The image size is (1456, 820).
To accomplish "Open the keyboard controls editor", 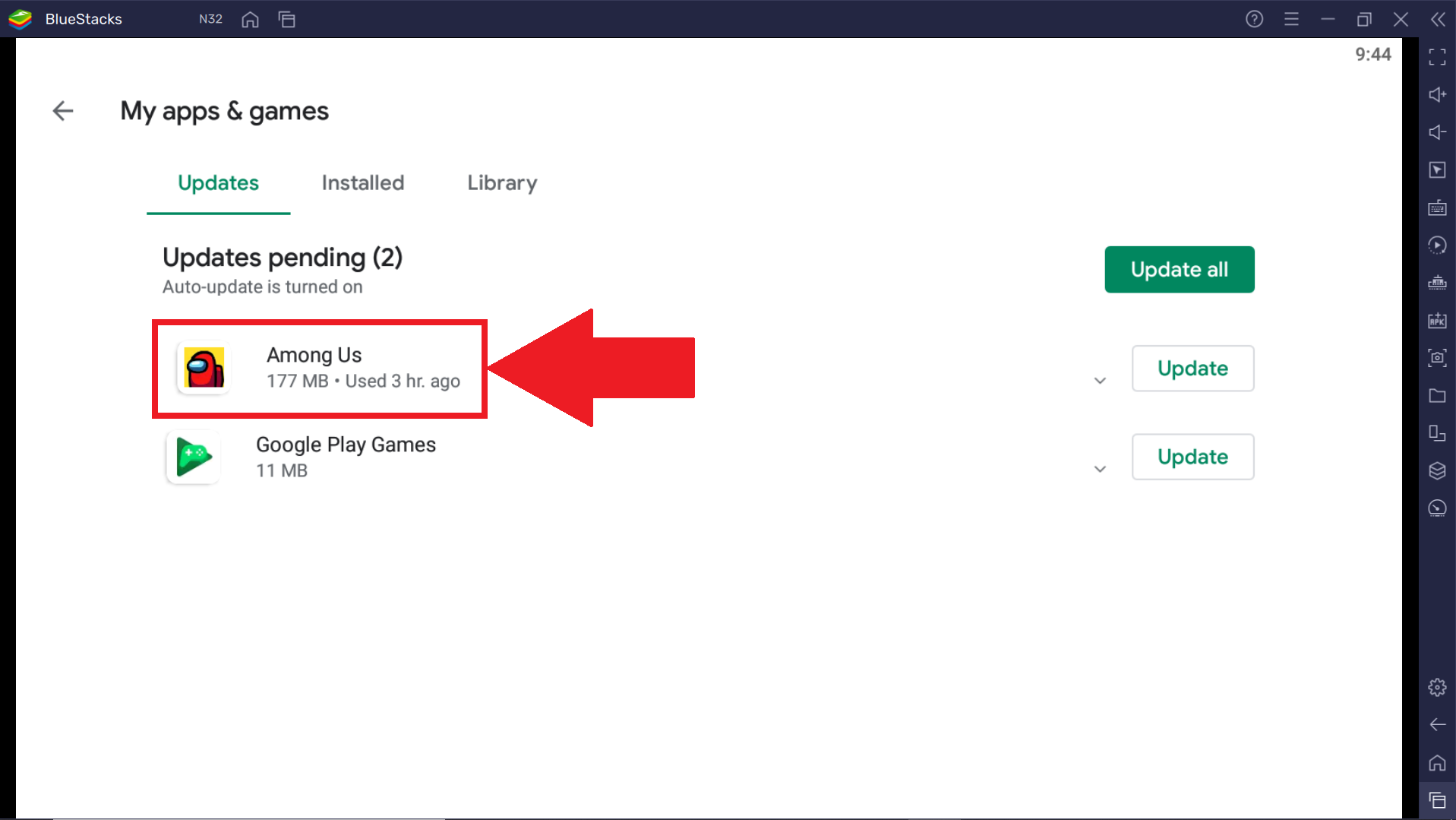I will [1437, 207].
